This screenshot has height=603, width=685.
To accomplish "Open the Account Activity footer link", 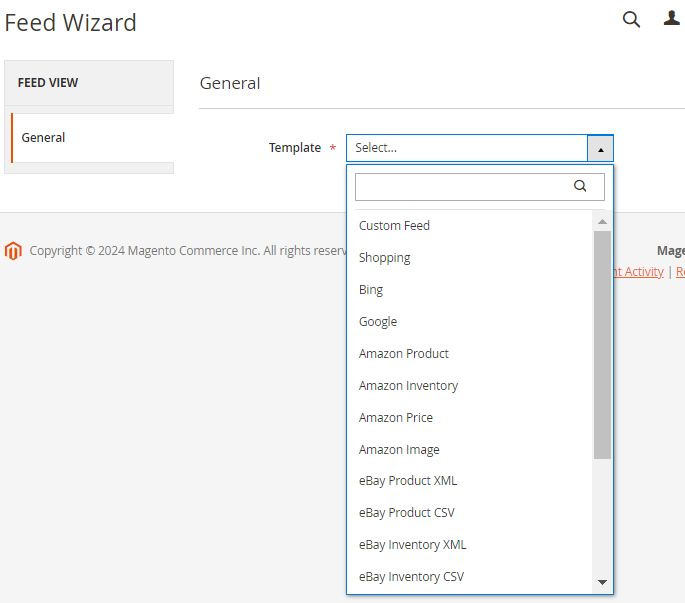I will (639, 272).
